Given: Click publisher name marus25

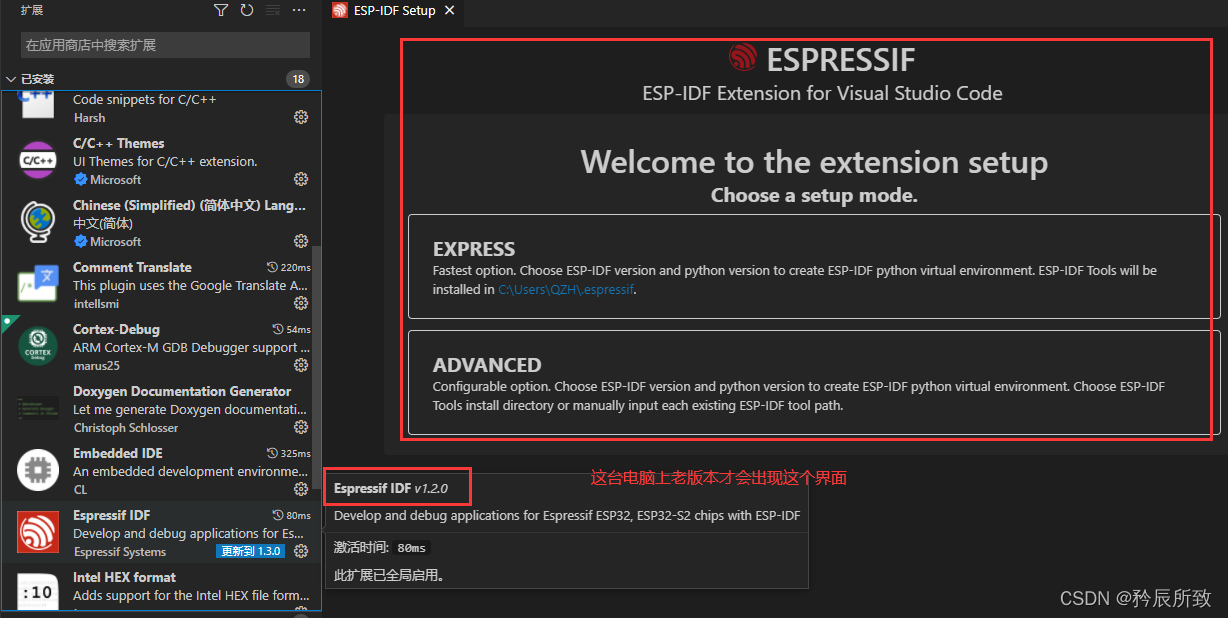Looking at the screenshot, I should click(x=95, y=366).
